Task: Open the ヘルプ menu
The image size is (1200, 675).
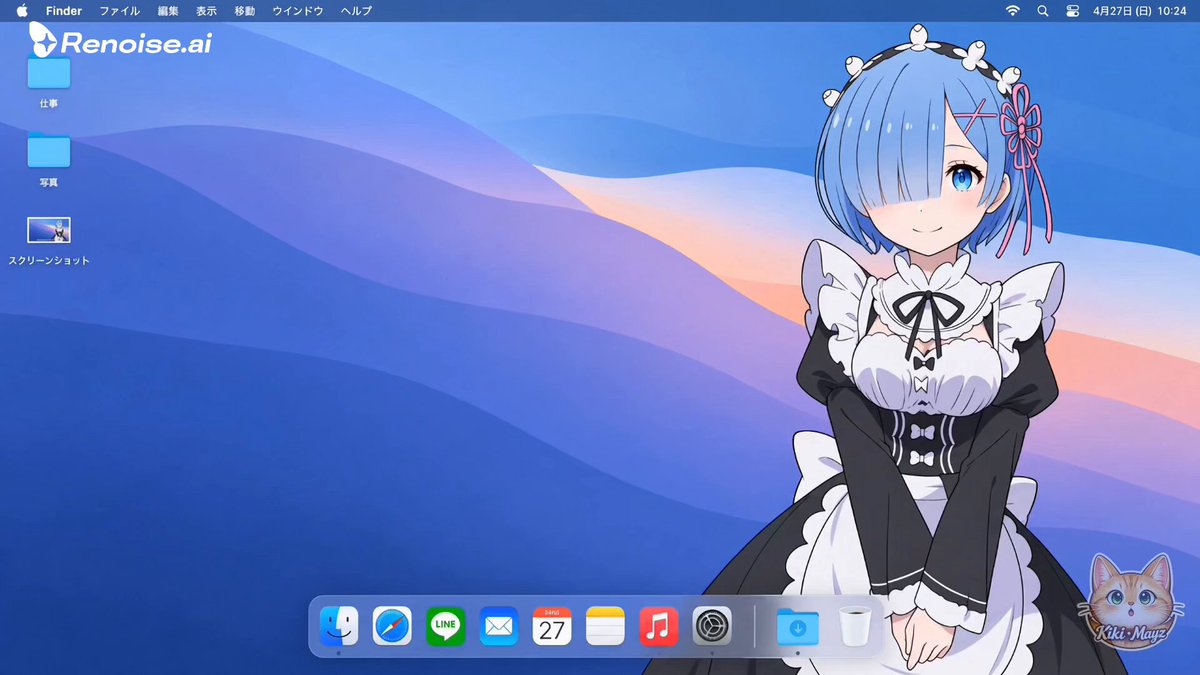Action: coord(356,11)
